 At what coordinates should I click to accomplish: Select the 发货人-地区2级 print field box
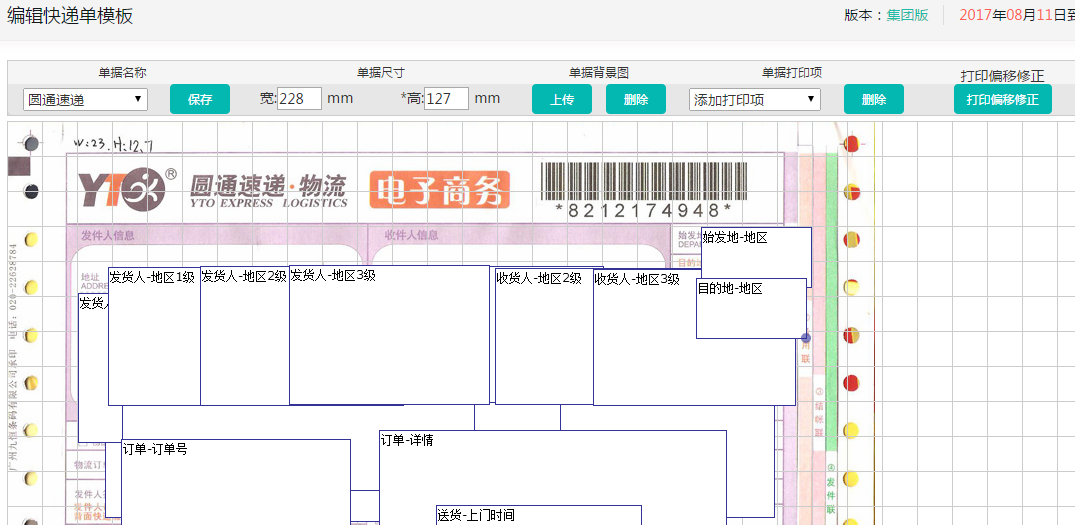point(244,340)
